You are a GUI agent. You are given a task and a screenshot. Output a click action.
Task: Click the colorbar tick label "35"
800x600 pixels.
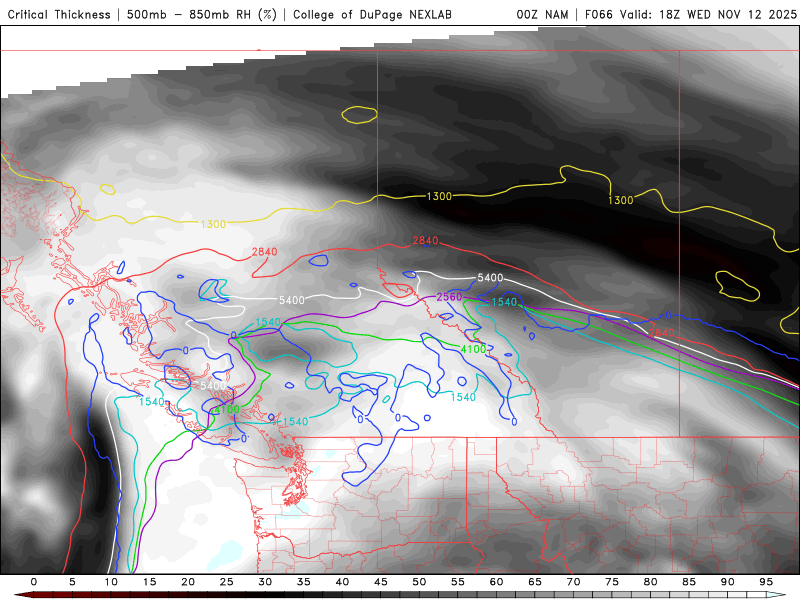(304, 582)
